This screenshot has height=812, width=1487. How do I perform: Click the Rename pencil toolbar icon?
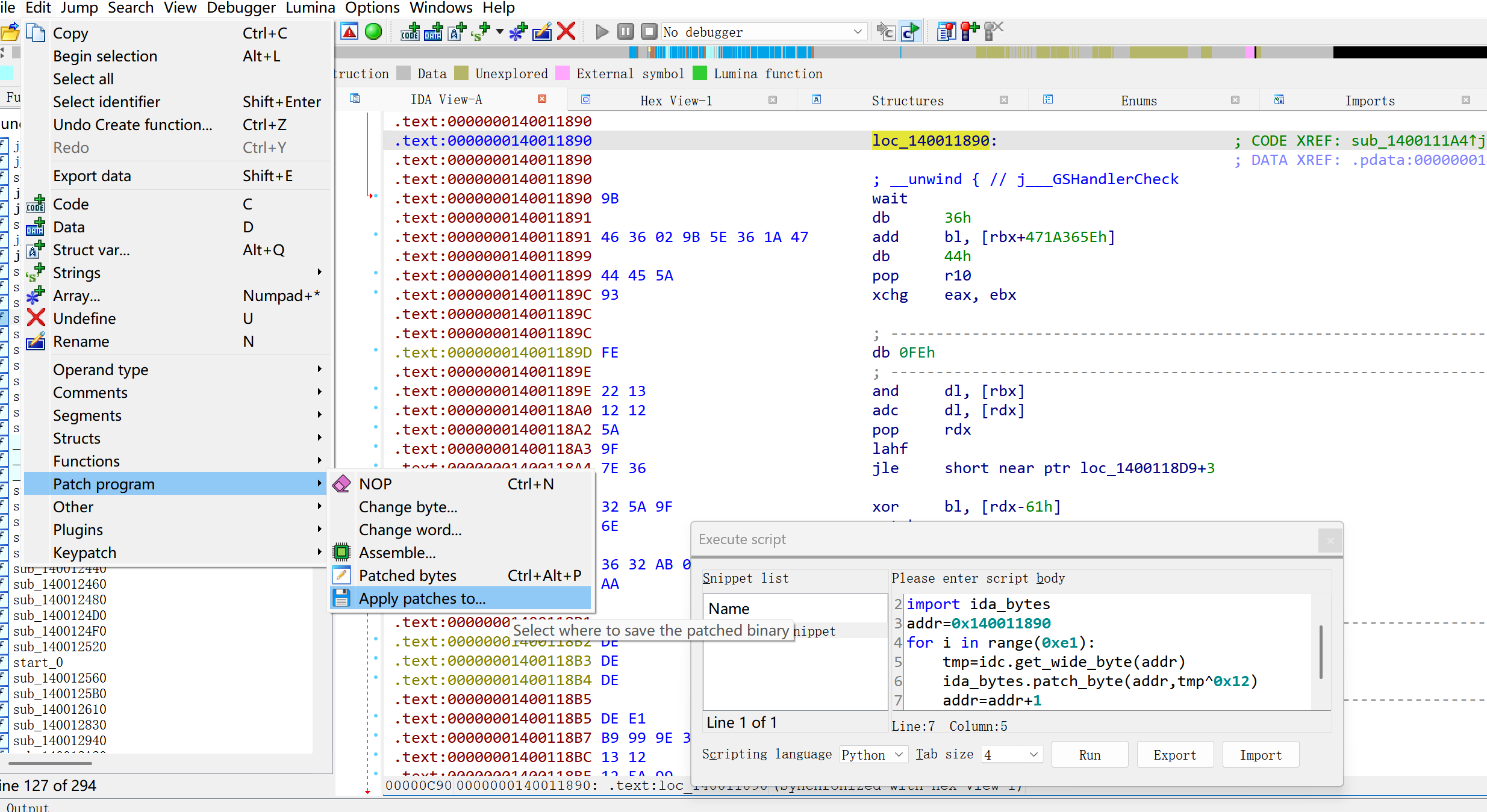(x=542, y=31)
